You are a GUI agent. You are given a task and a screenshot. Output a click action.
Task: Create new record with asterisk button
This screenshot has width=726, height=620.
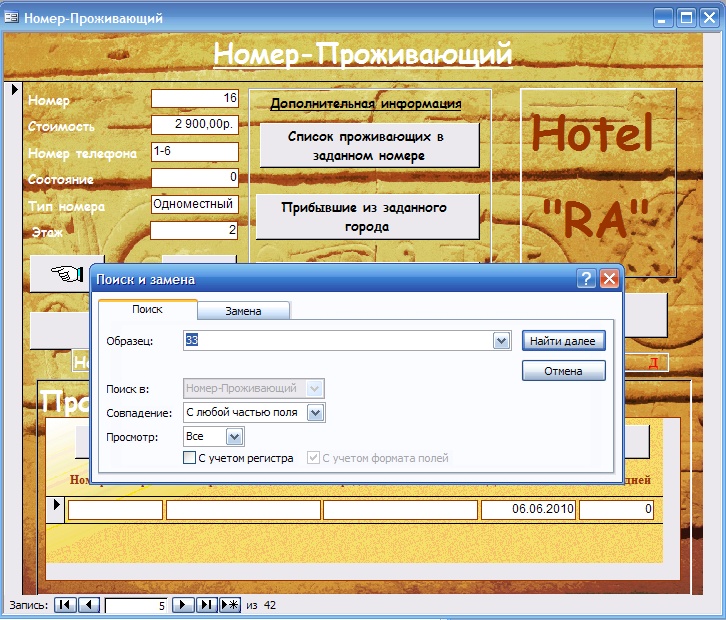pos(230,605)
